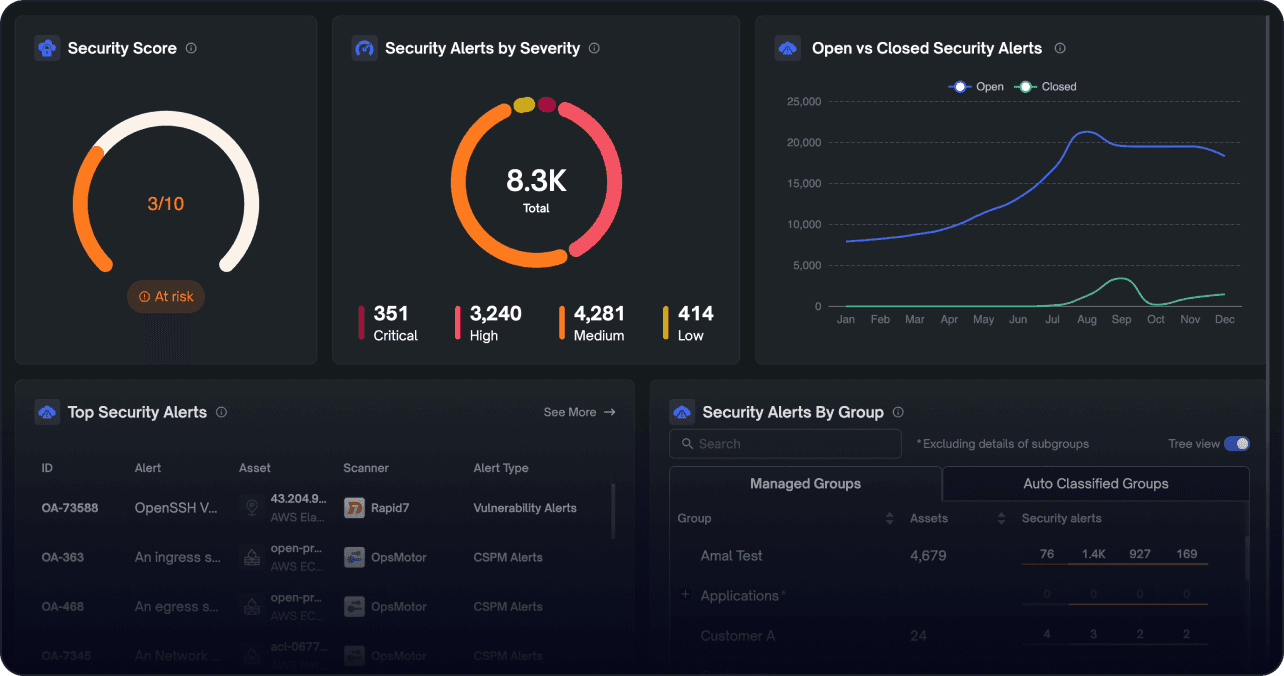1284x676 pixels.
Task: Click the arrow icon next to See More
Action: [x=609, y=412]
